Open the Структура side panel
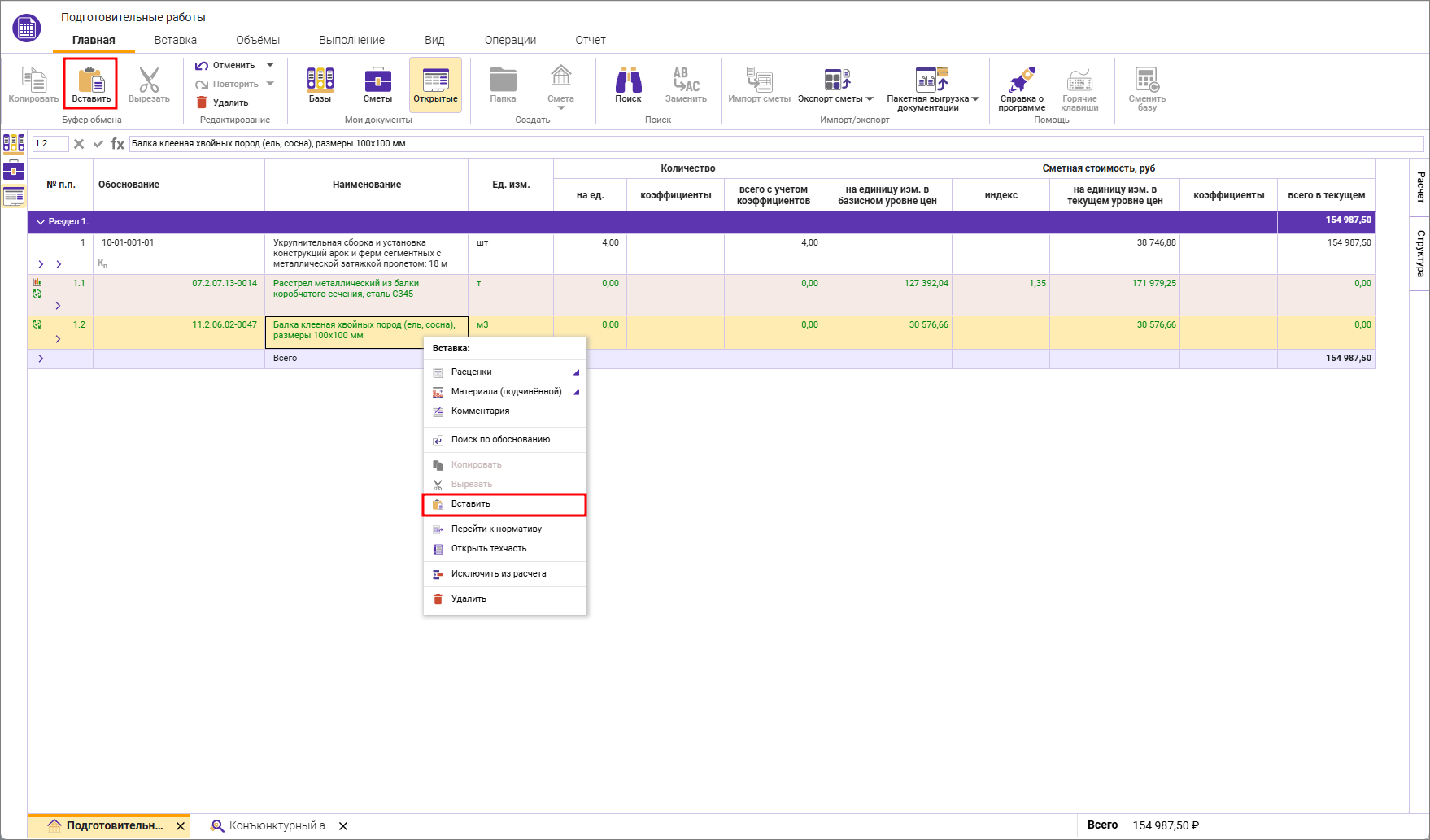 [1420, 254]
